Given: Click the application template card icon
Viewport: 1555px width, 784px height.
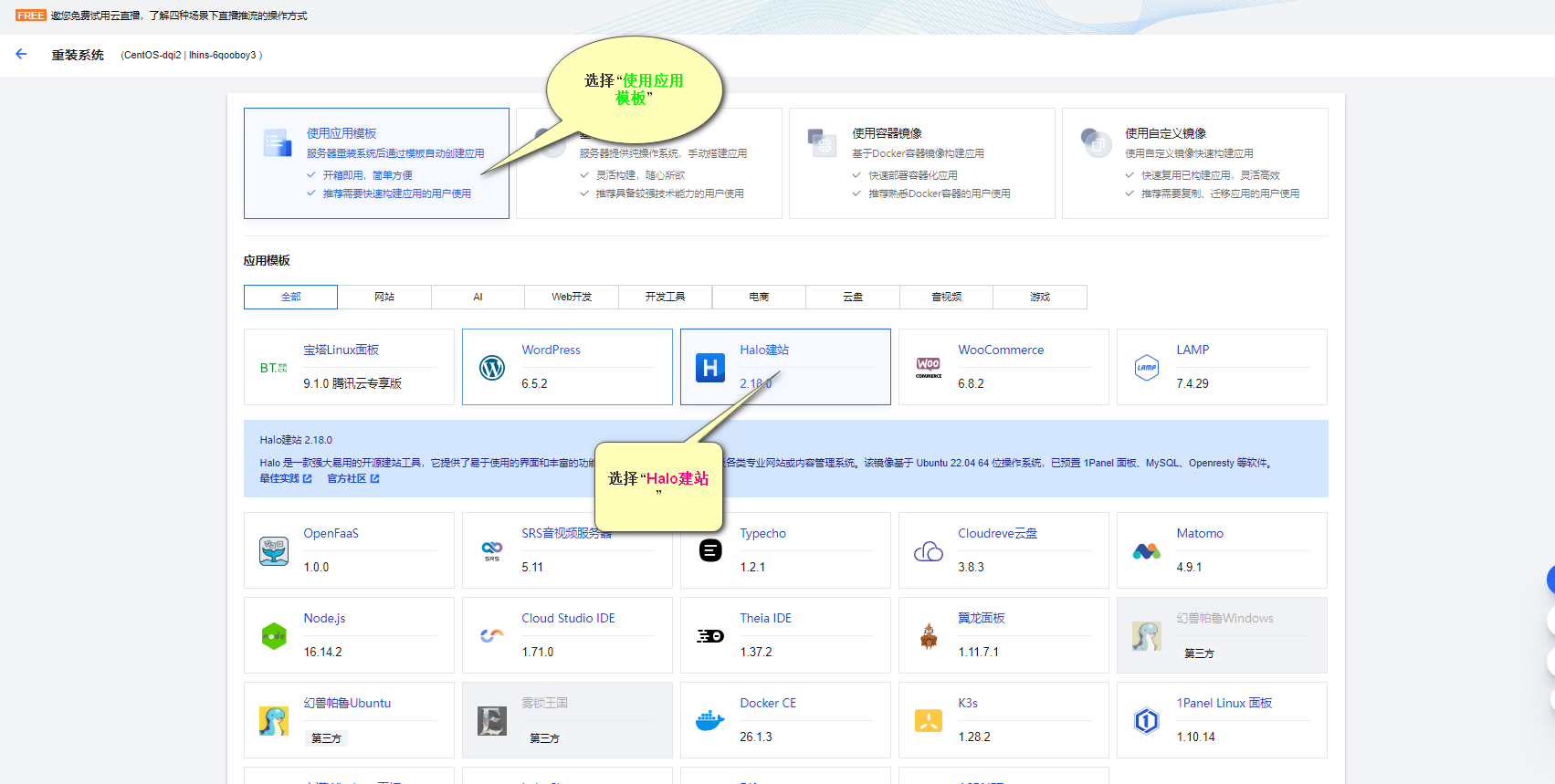Looking at the screenshot, I should [277, 143].
